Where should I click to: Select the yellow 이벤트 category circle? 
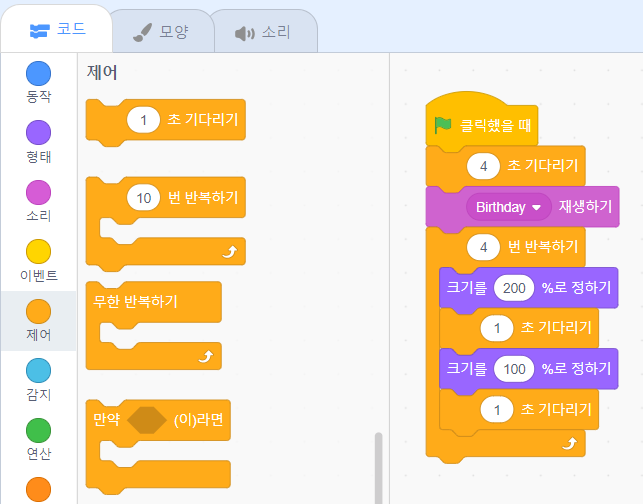pyautogui.click(x=39, y=251)
